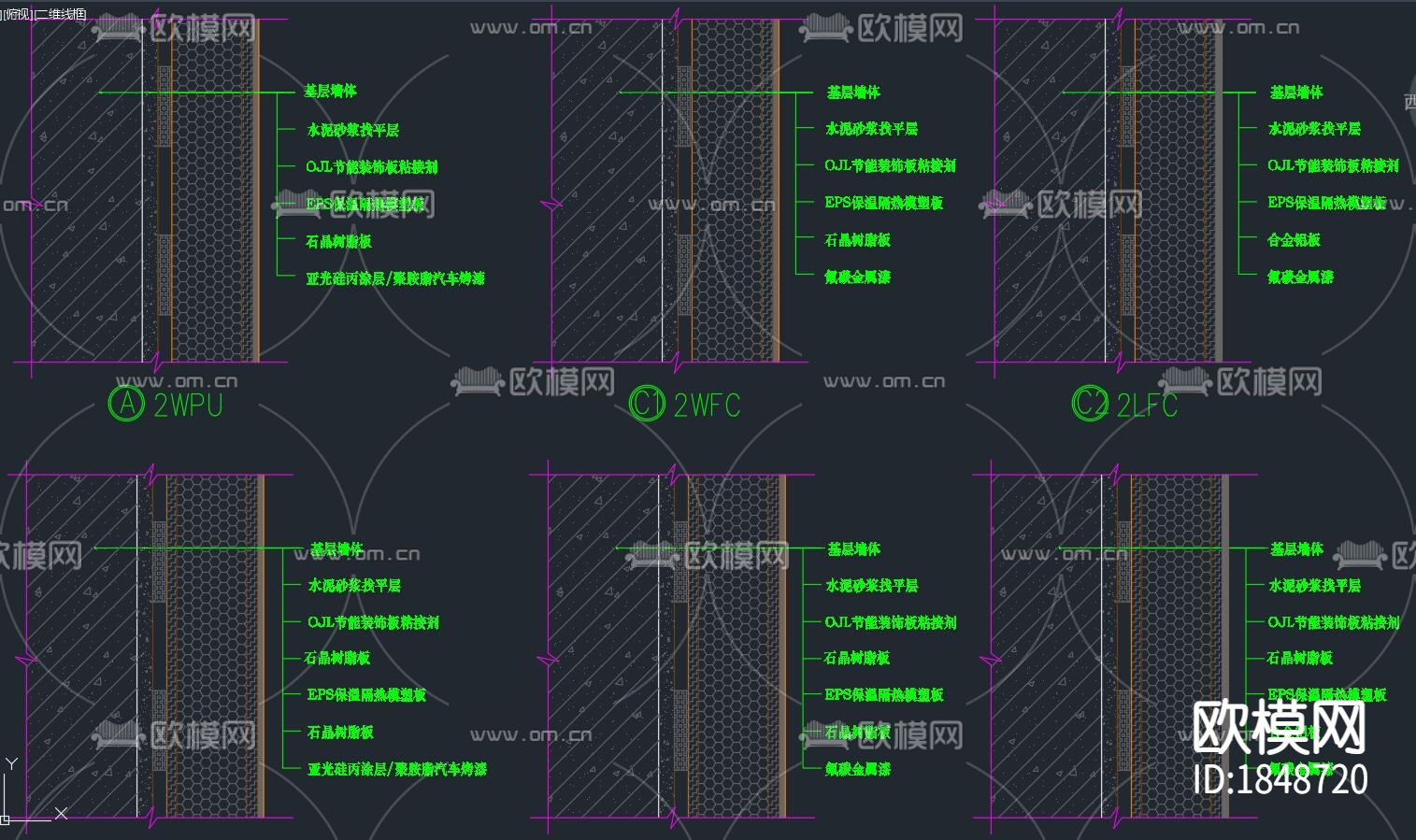Click the X crosshair marker near bottom left
Image resolution: width=1416 pixels, height=840 pixels.
pos(60,812)
